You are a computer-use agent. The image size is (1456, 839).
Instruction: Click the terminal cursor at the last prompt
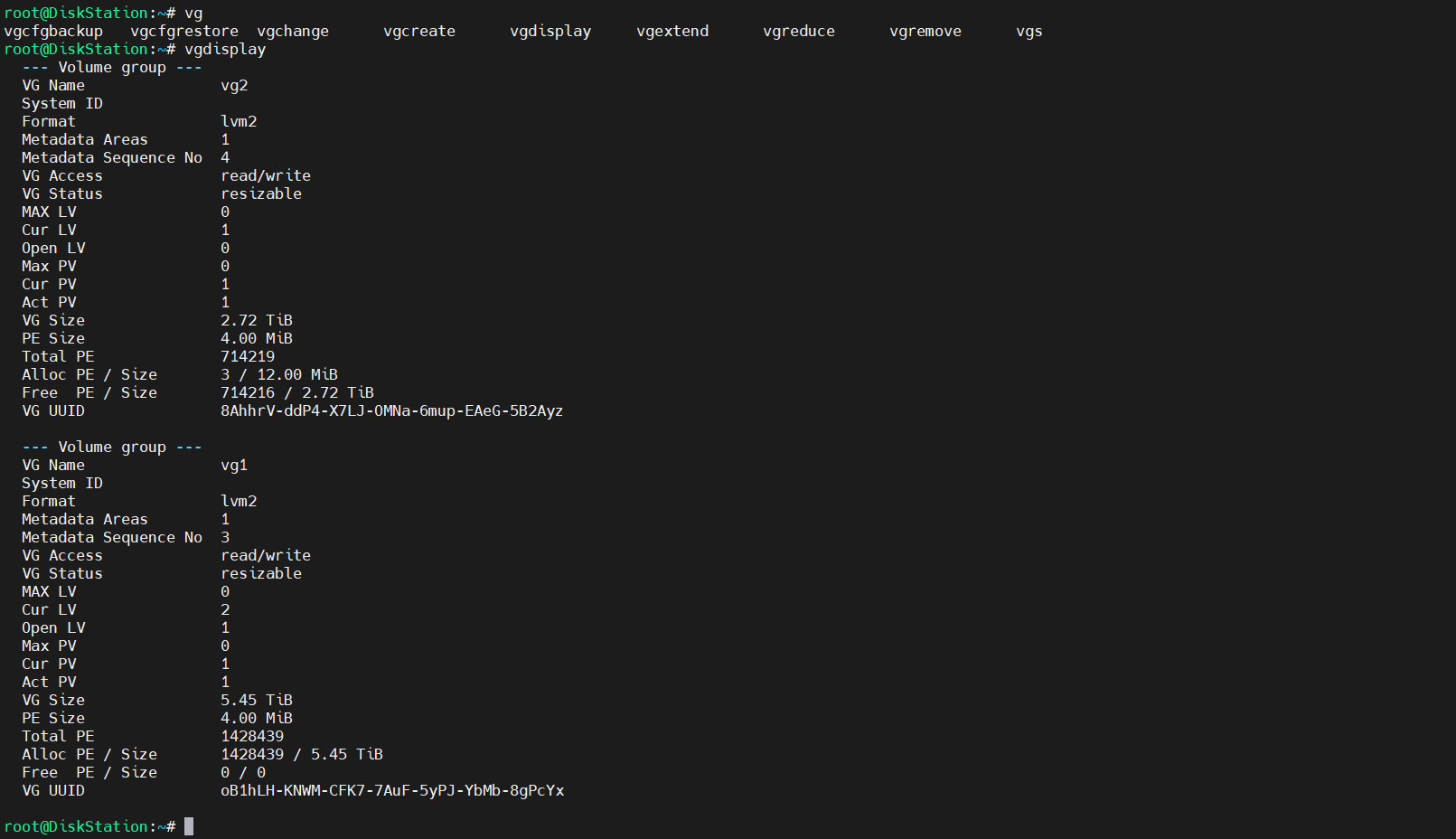point(189,826)
